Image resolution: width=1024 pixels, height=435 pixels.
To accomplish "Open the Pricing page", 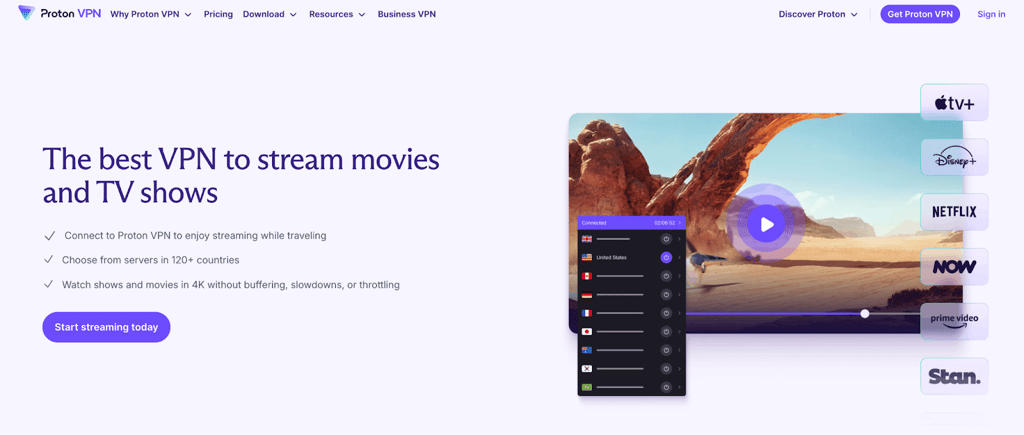I will 218,14.
